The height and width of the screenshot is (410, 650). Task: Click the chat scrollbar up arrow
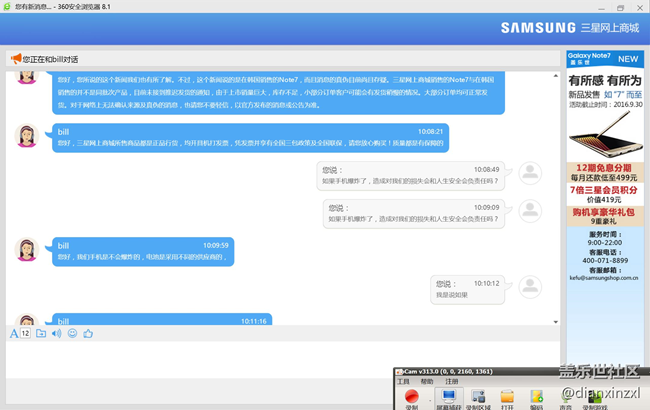tap(555, 76)
